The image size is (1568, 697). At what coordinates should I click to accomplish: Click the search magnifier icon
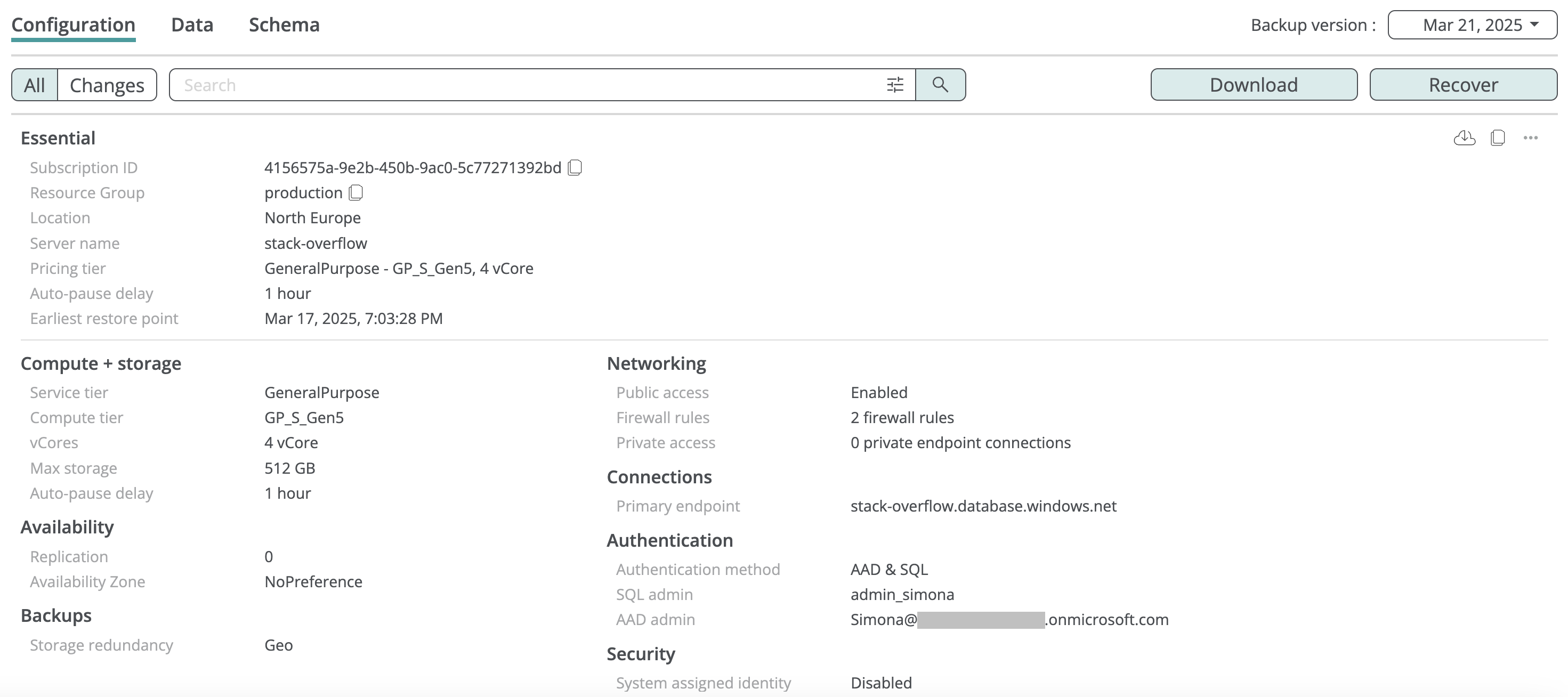click(940, 85)
